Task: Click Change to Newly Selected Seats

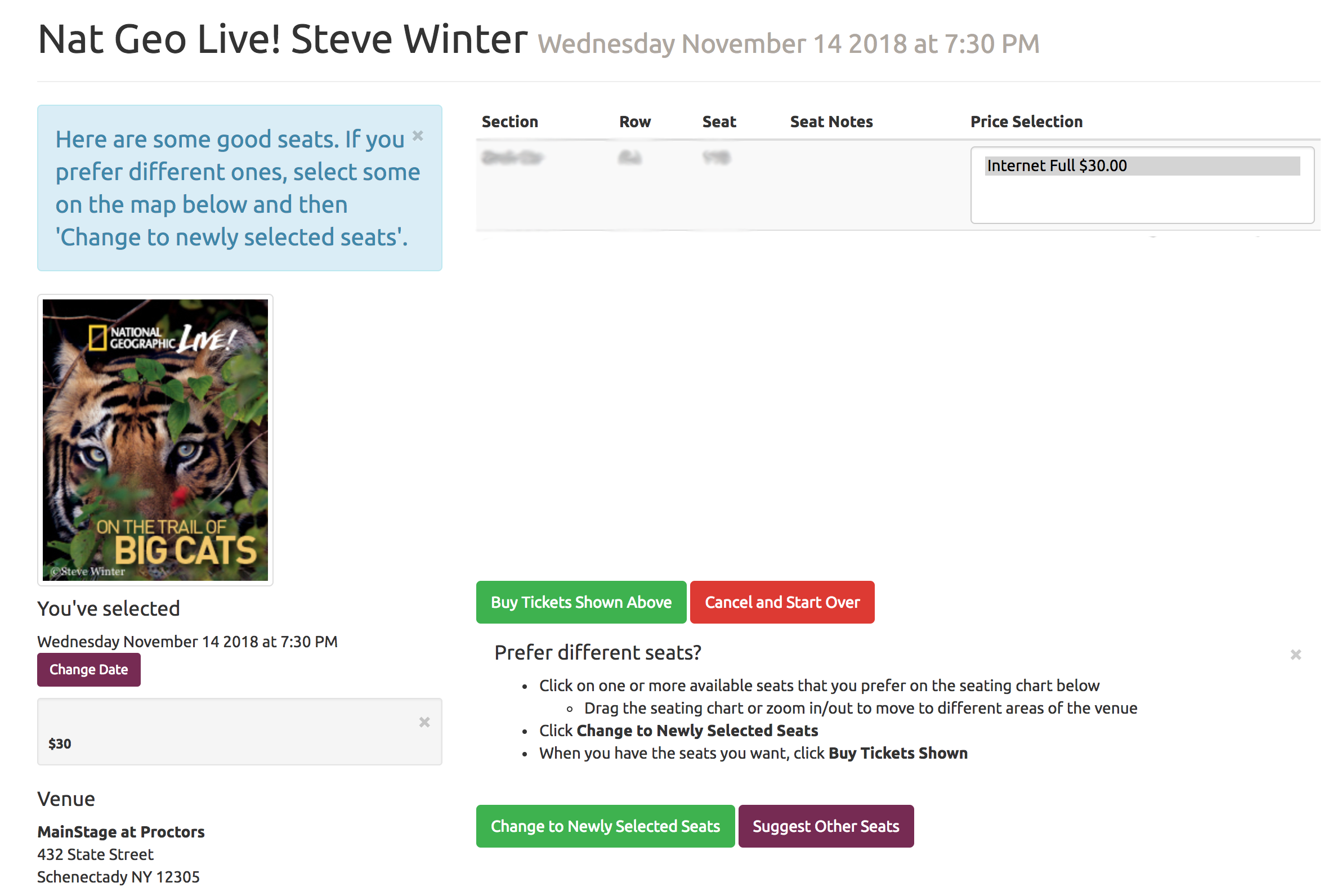Action: tap(605, 826)
